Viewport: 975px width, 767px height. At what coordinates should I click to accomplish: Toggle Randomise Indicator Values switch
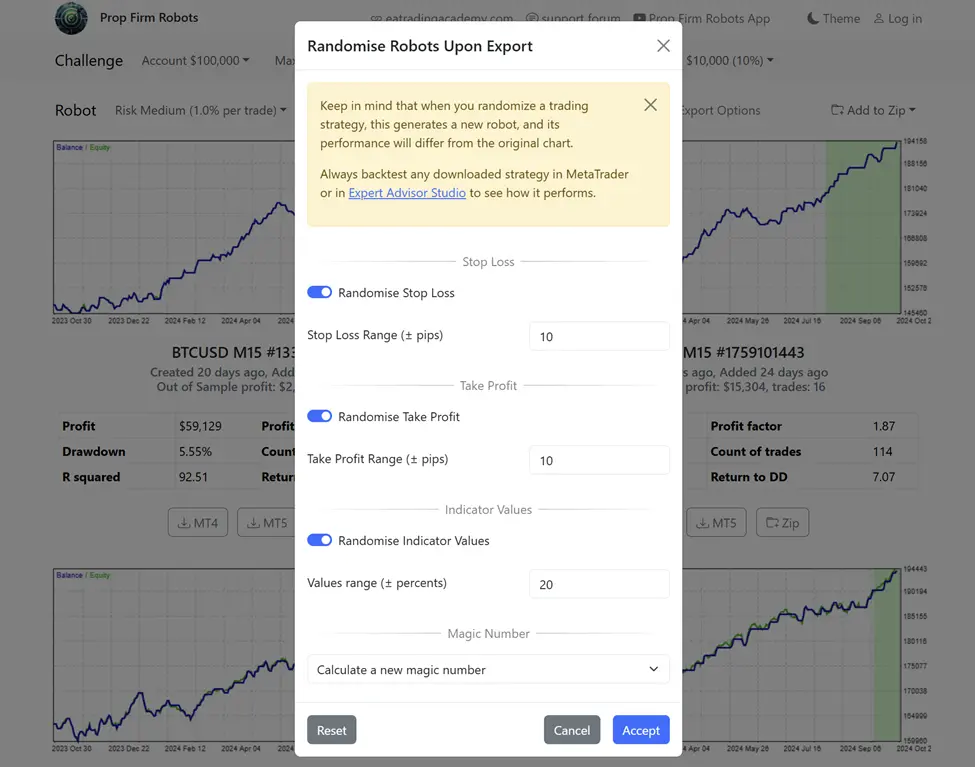pyautogui.click(x=320, y=540)
